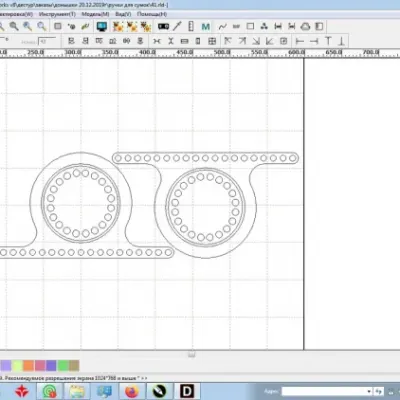Screen dimensions: 400x400
Task: Open the computer monitor taskbar icon
Action: point(105,391)
